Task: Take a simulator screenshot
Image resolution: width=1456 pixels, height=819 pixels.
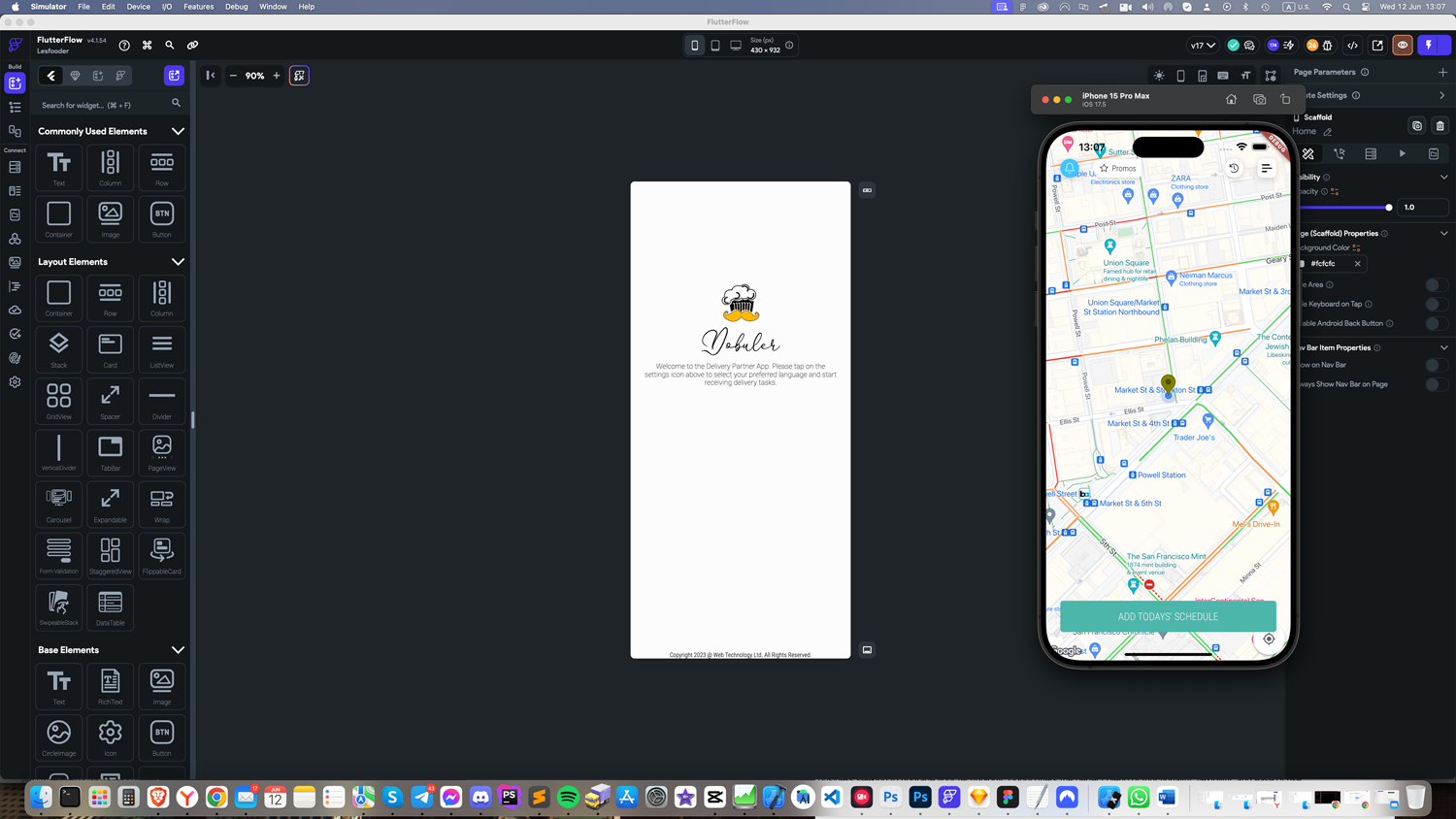Action: tap(1259, 99)
